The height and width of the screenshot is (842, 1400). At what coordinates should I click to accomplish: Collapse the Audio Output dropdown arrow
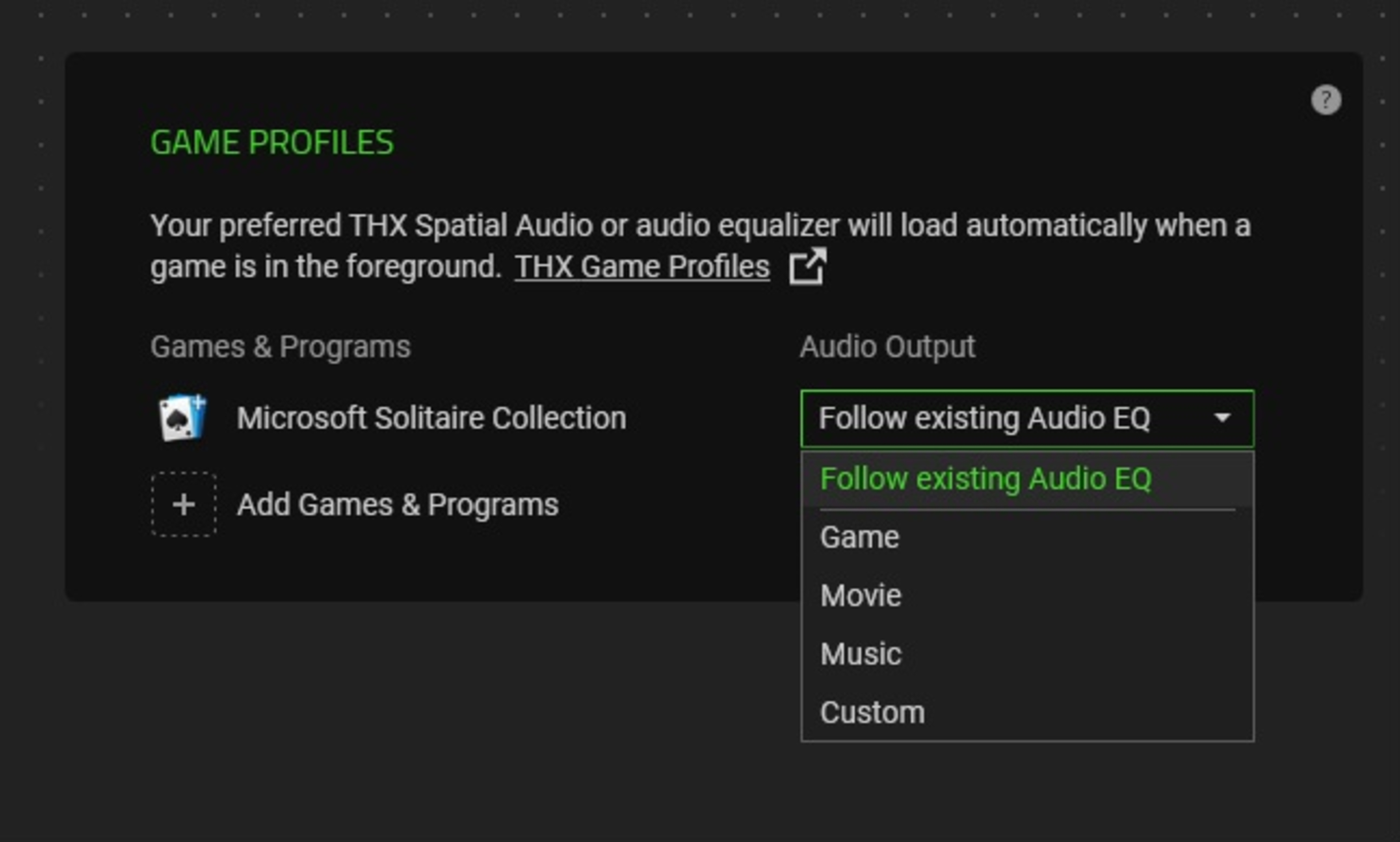(1221, 418)
